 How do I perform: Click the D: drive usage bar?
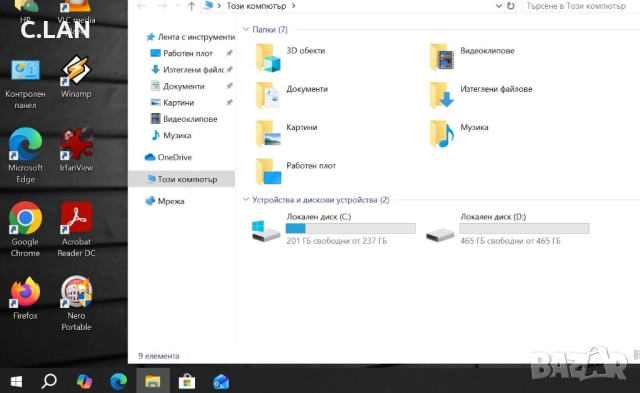tap(524, 229)
